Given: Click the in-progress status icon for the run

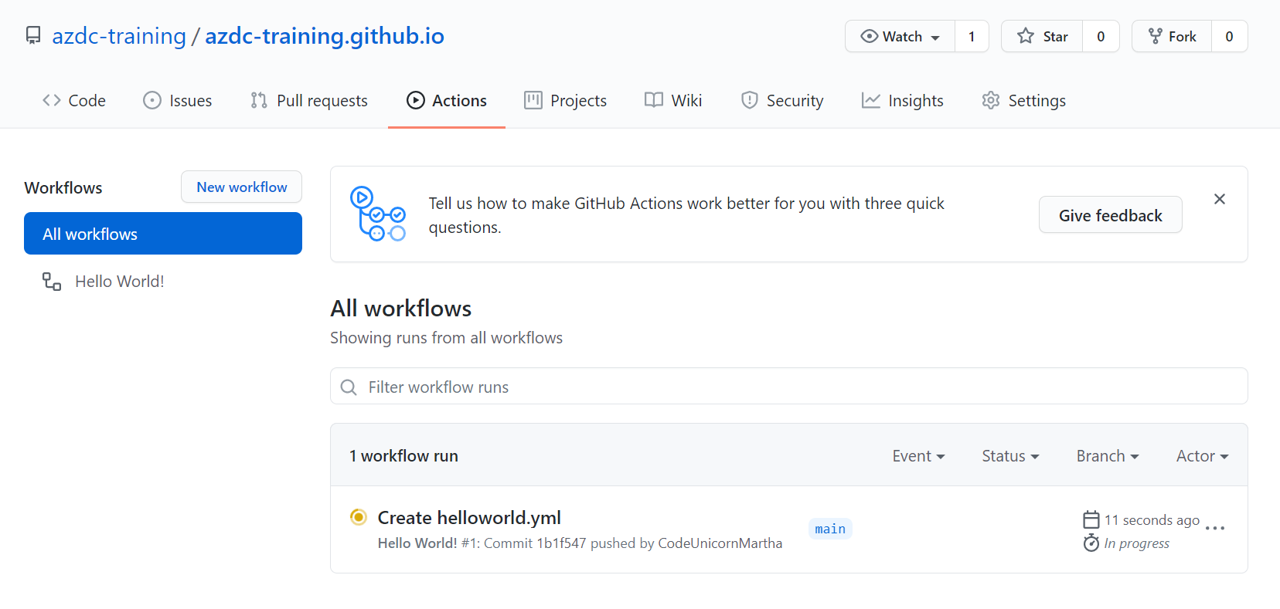Looking at the screenshot, I should pyautogui.click(x=358, y=517).
